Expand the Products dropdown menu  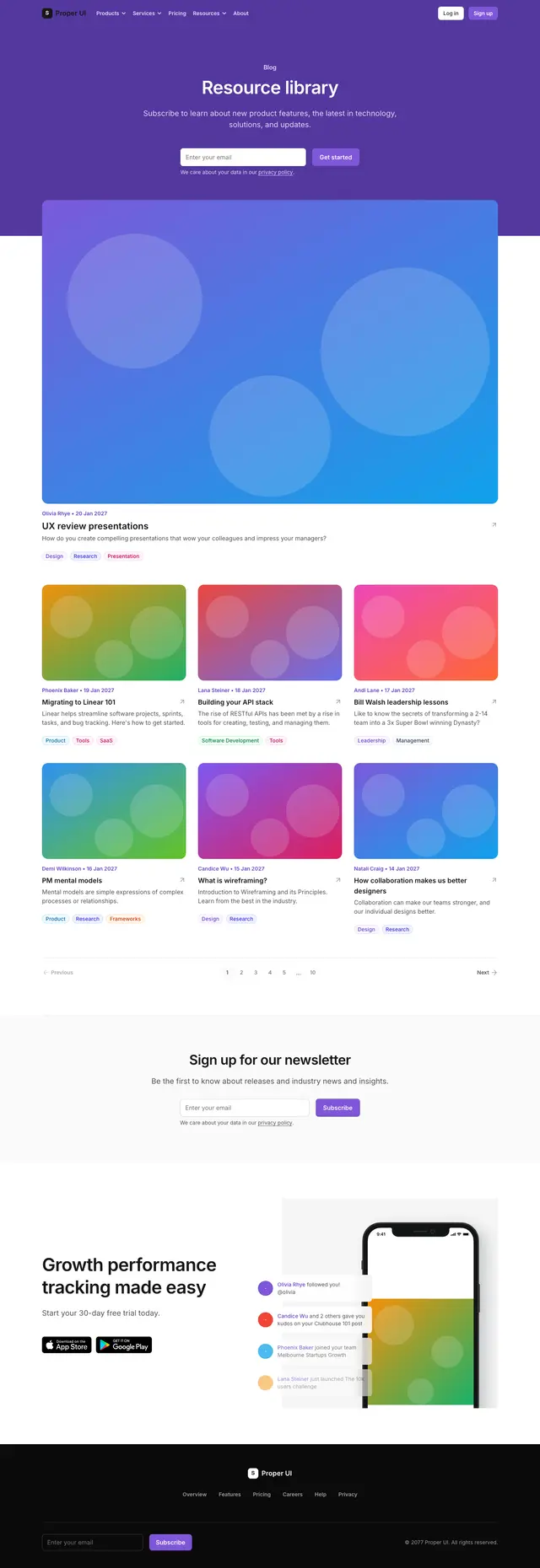pos(111,13)
